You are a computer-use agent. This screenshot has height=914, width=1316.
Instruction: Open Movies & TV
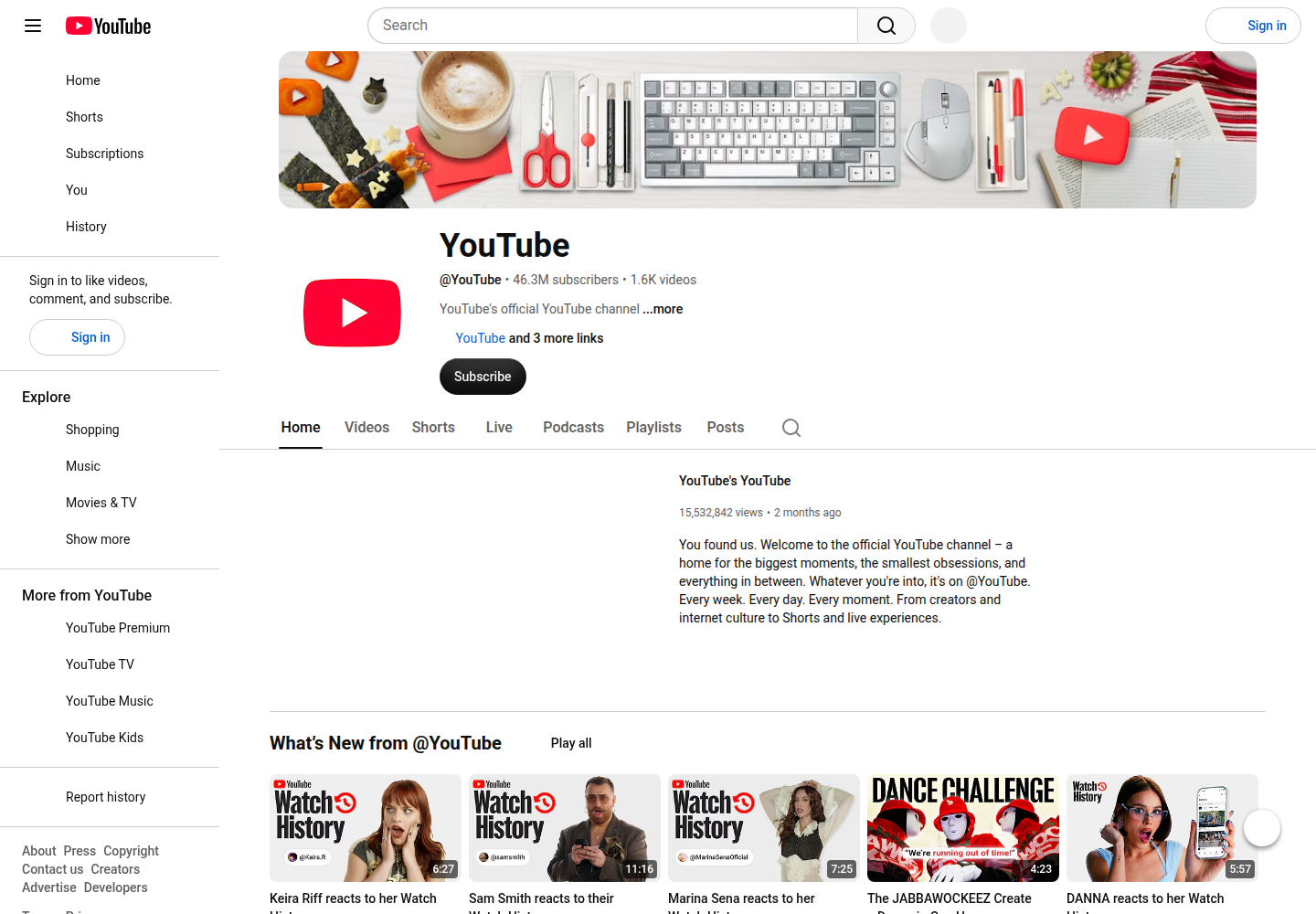tap(110, 503)
